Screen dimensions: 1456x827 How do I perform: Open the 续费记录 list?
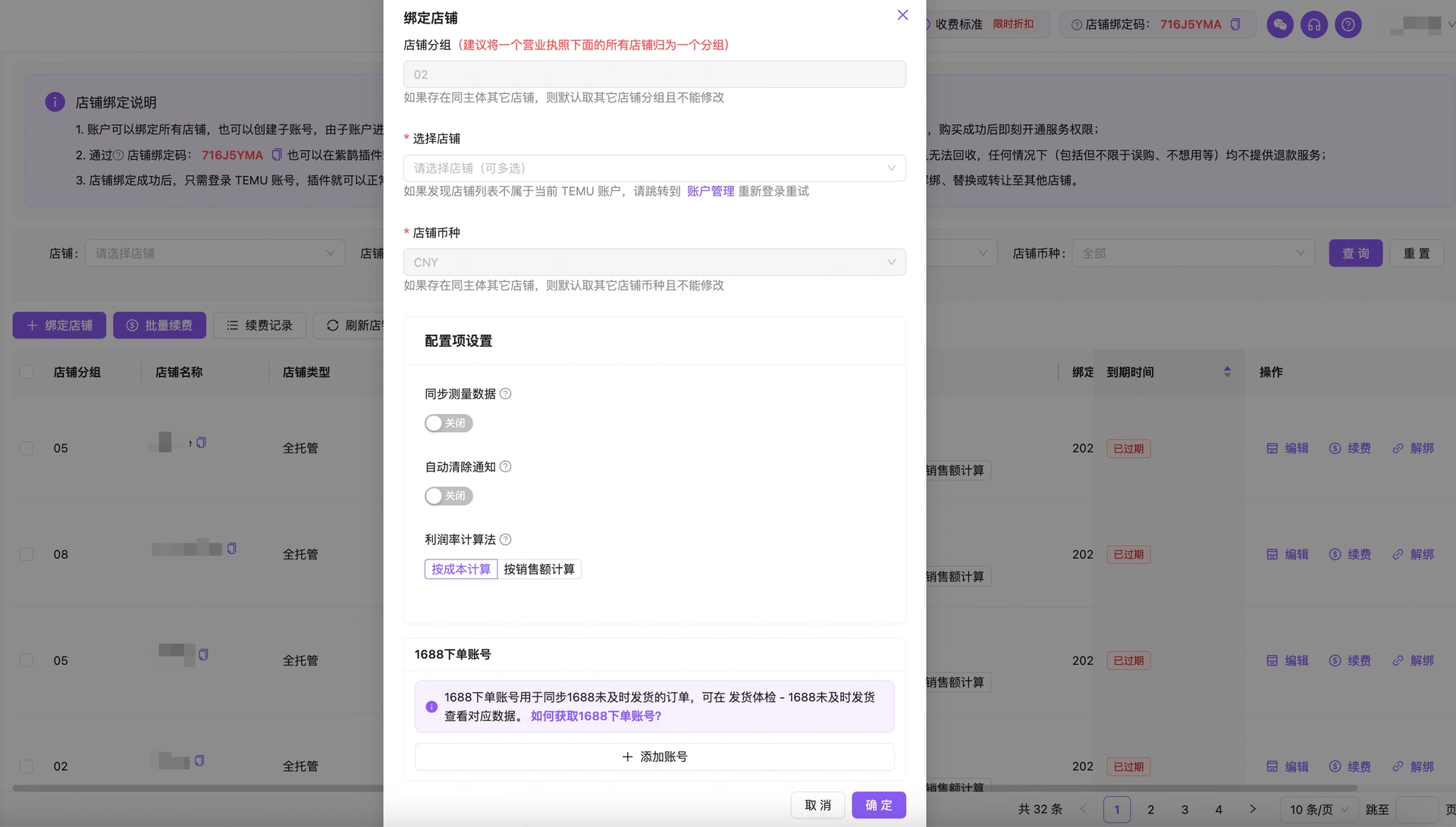(x=259, y=325)
